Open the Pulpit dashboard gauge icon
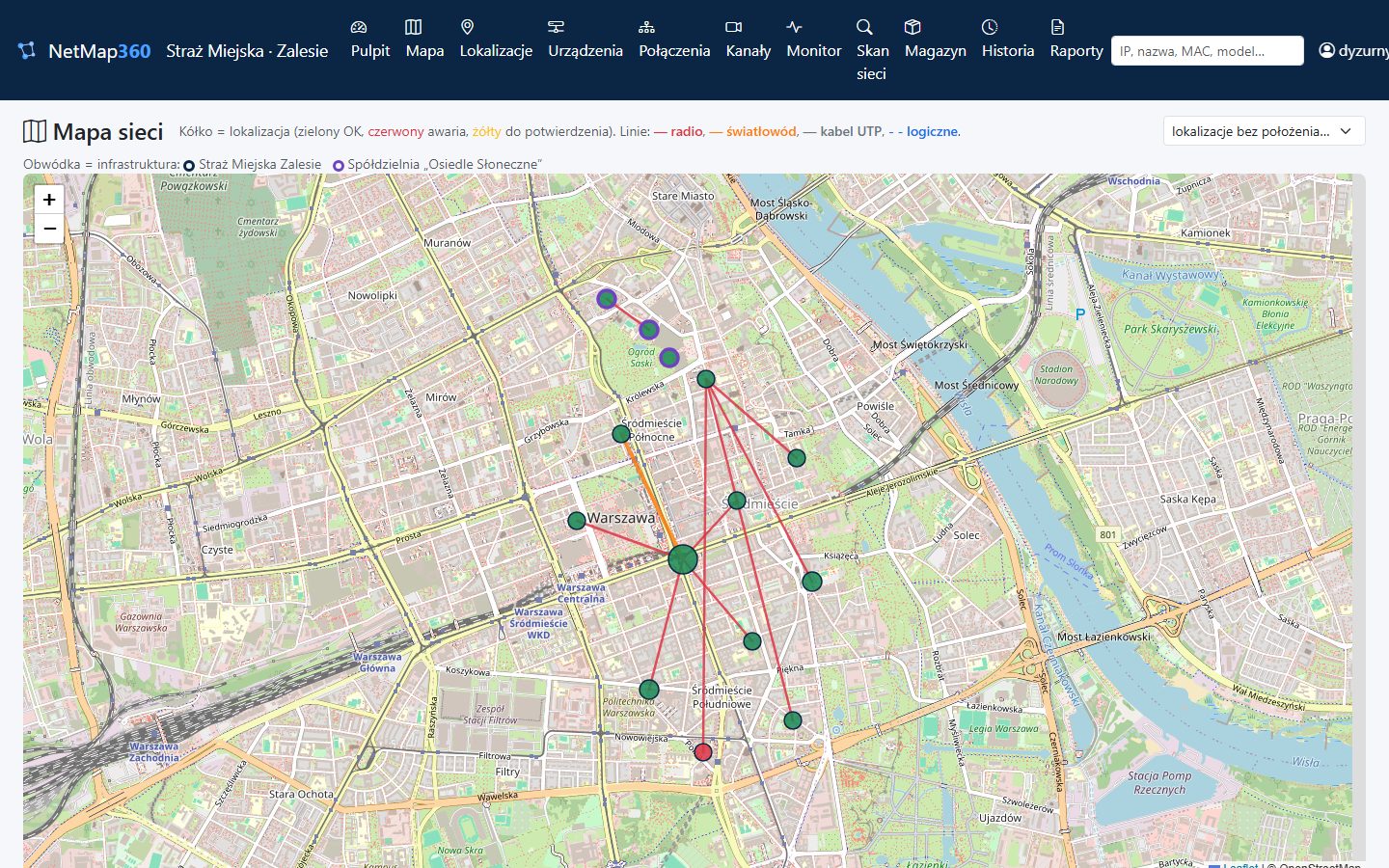The height and width of the screenshot is (868, 1389). point(359,27)
